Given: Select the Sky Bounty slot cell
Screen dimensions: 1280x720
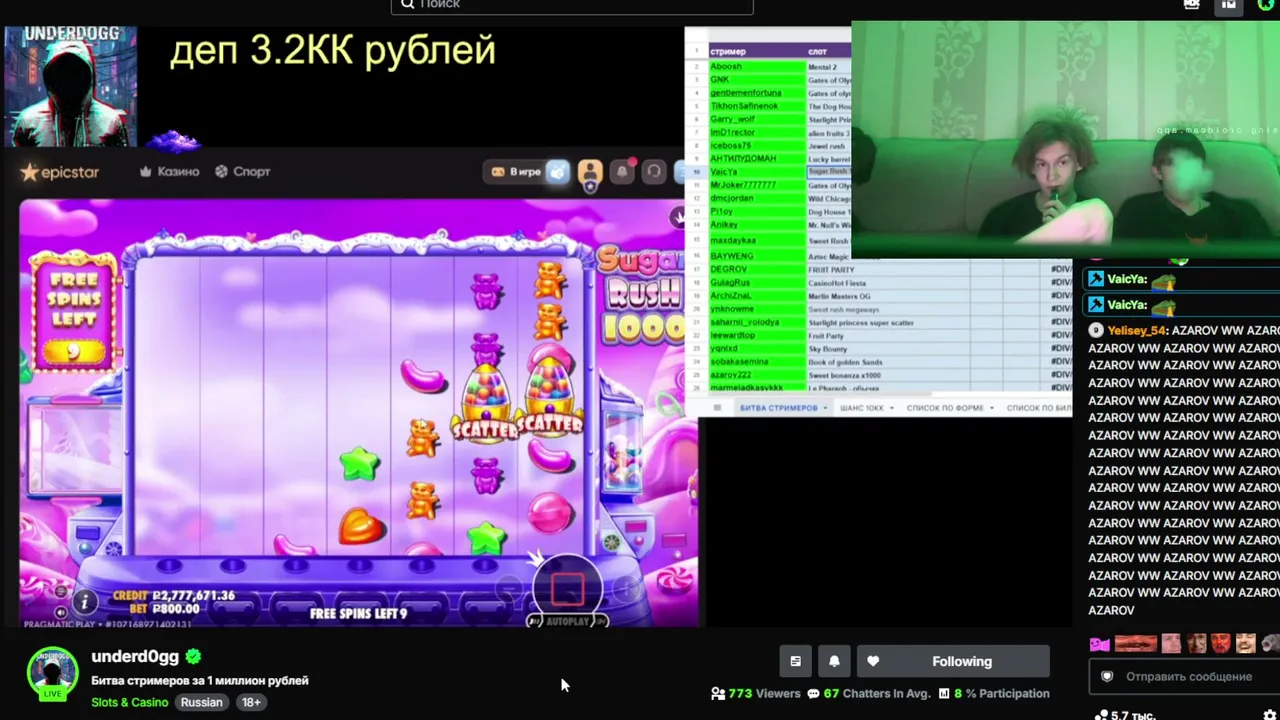Looking at the screenshot, I should coord(886,349).
